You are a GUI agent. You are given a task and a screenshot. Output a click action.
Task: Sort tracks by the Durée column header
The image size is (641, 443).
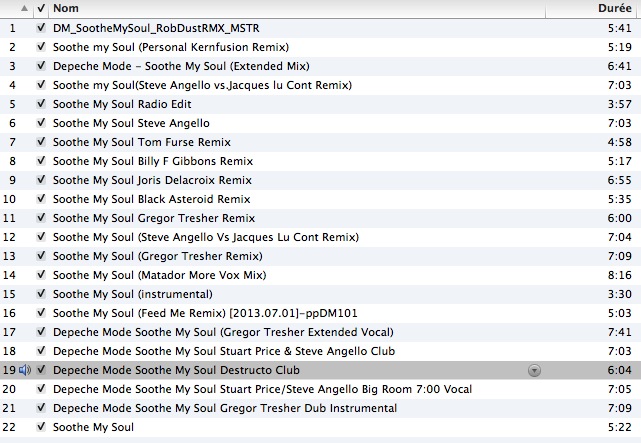click(615, 8)
